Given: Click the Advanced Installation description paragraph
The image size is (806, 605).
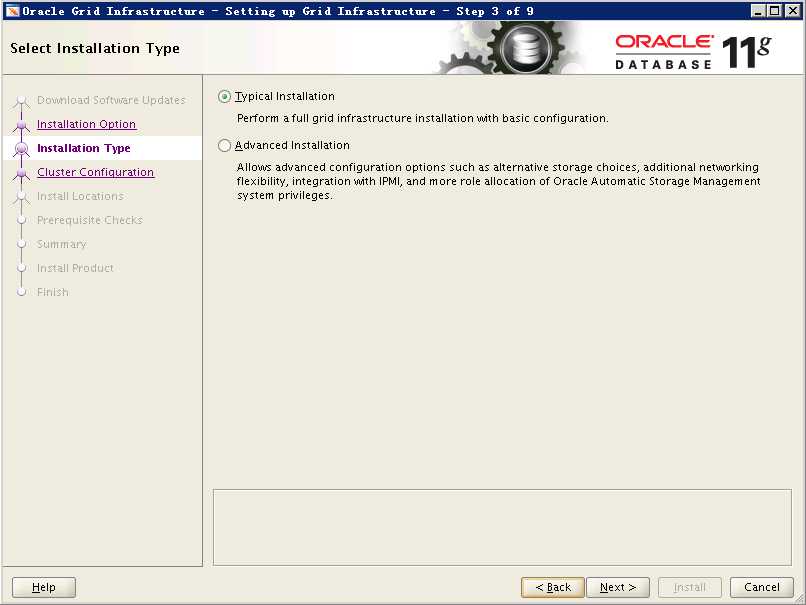Looking at the screenshot, I should 499,181.
